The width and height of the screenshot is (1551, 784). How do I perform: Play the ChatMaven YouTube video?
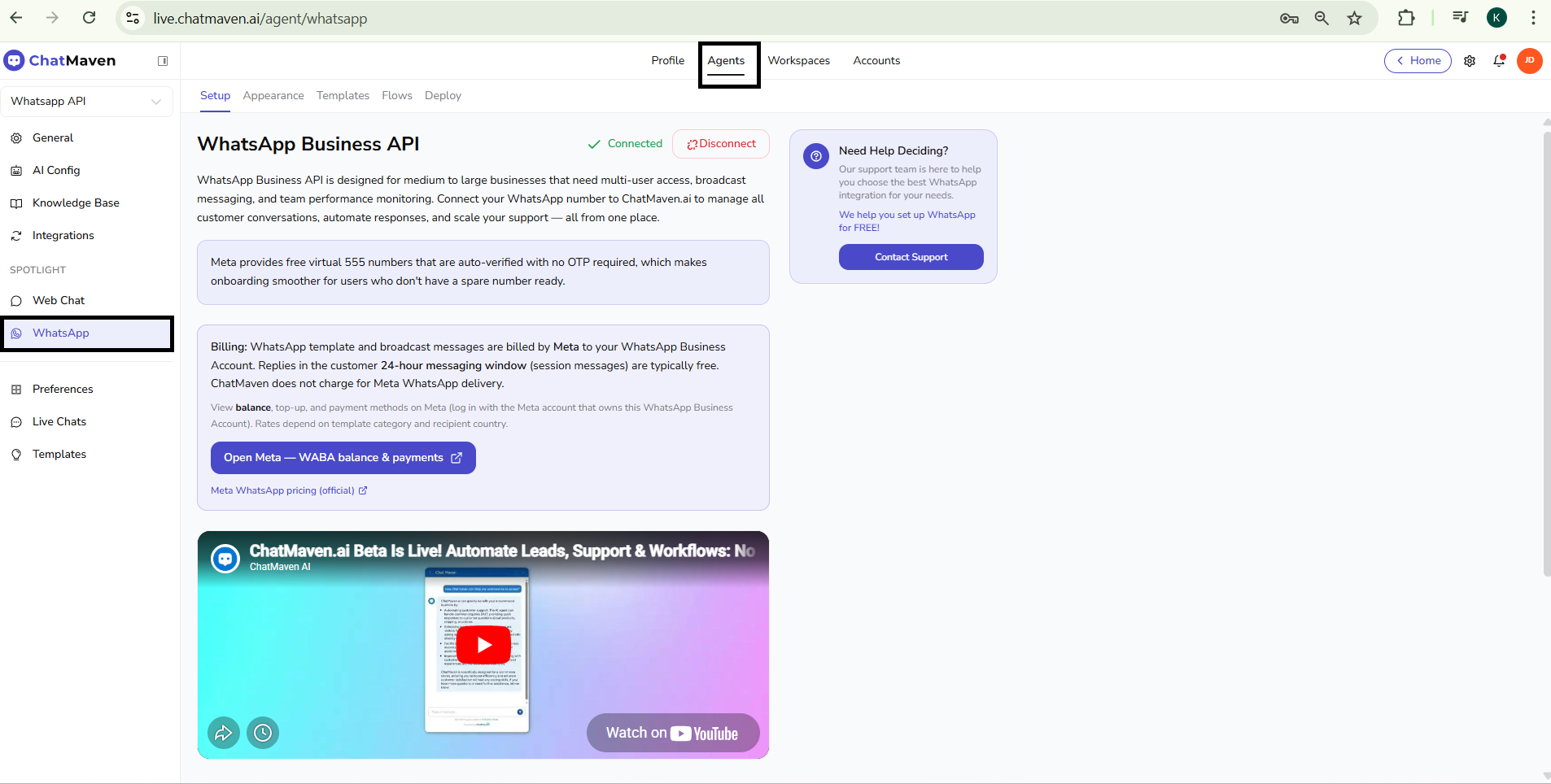pos(483,645)
